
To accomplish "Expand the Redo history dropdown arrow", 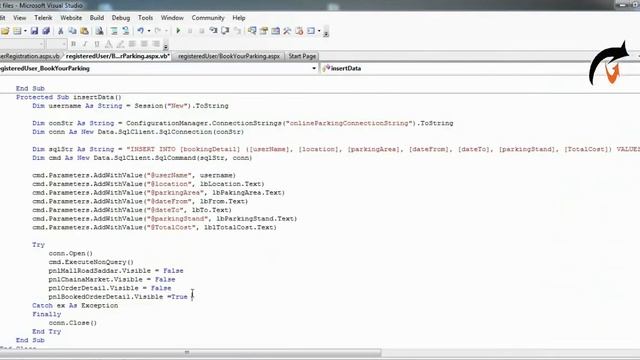I will pyautogui.click(x=166, y=31).
